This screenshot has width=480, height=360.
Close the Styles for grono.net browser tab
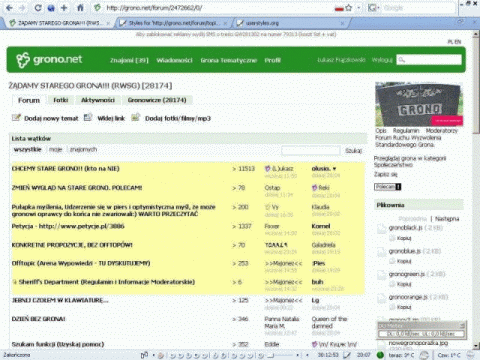pyautogui.click(x=225, y=23)
